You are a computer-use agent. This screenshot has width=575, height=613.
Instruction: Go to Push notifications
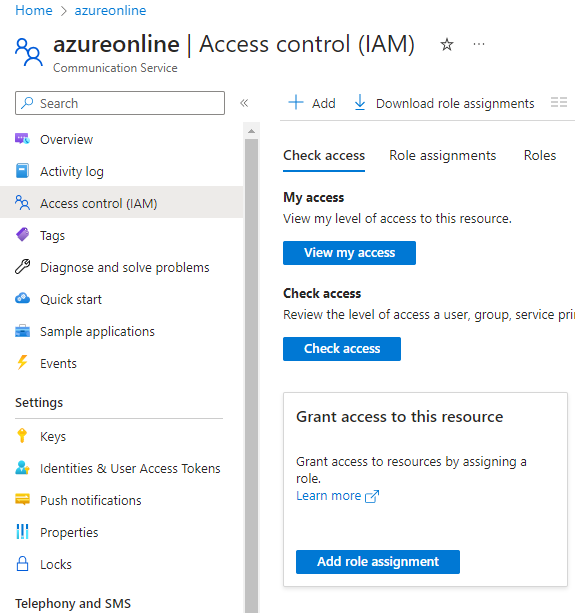click(91, 500)
